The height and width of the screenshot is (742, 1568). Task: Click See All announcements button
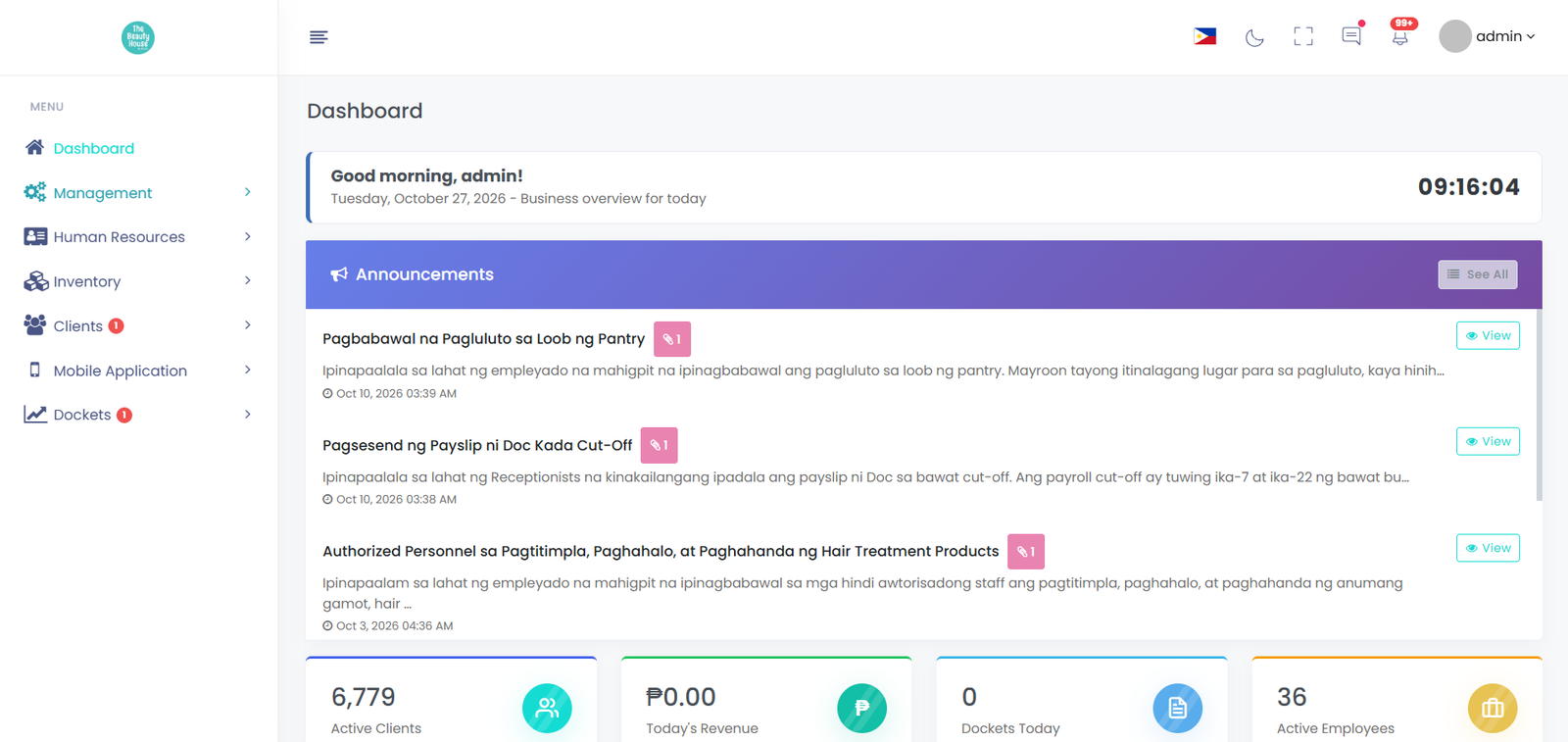point(1478,274)
